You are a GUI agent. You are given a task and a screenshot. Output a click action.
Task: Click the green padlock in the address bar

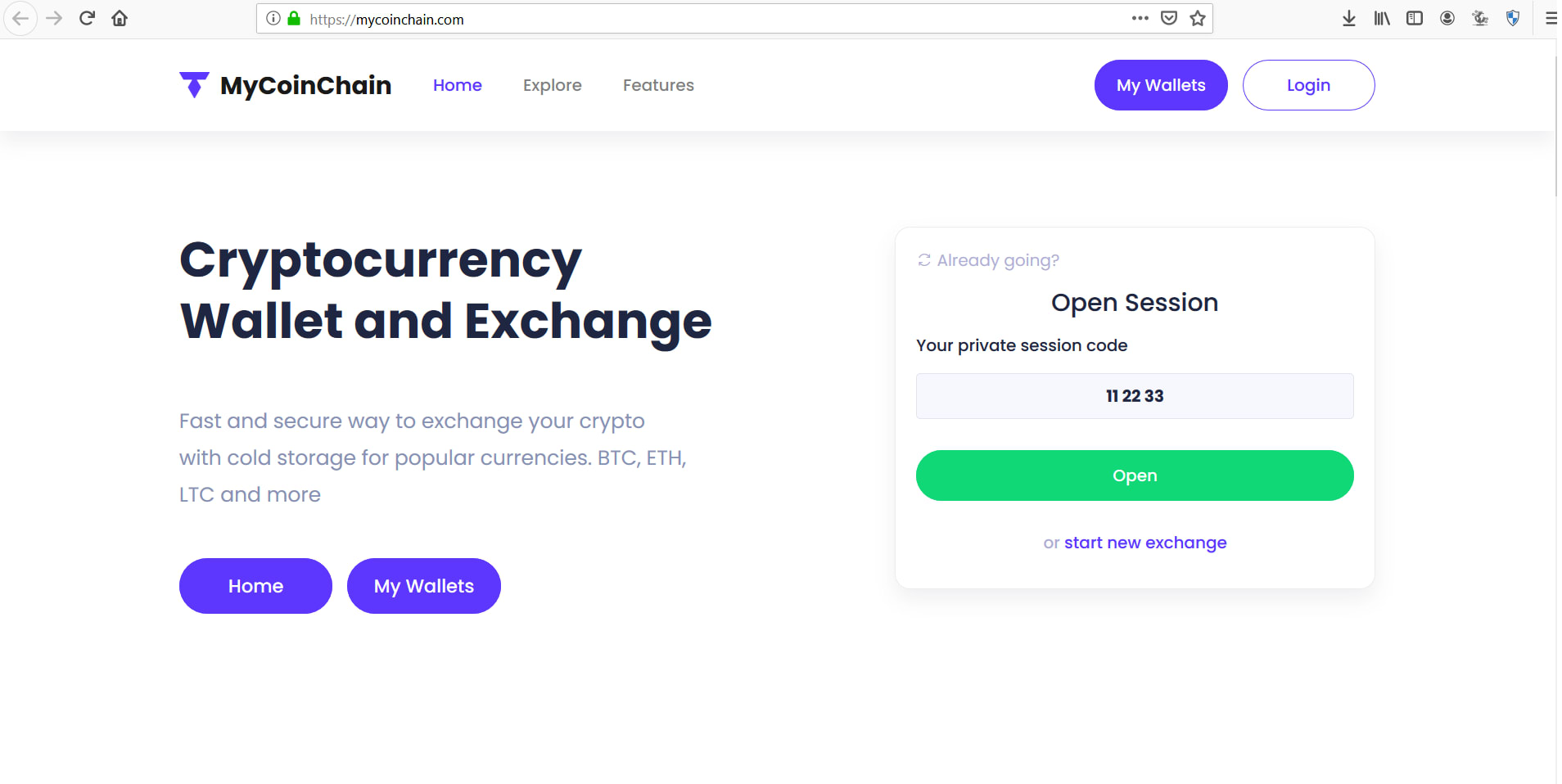292,18
